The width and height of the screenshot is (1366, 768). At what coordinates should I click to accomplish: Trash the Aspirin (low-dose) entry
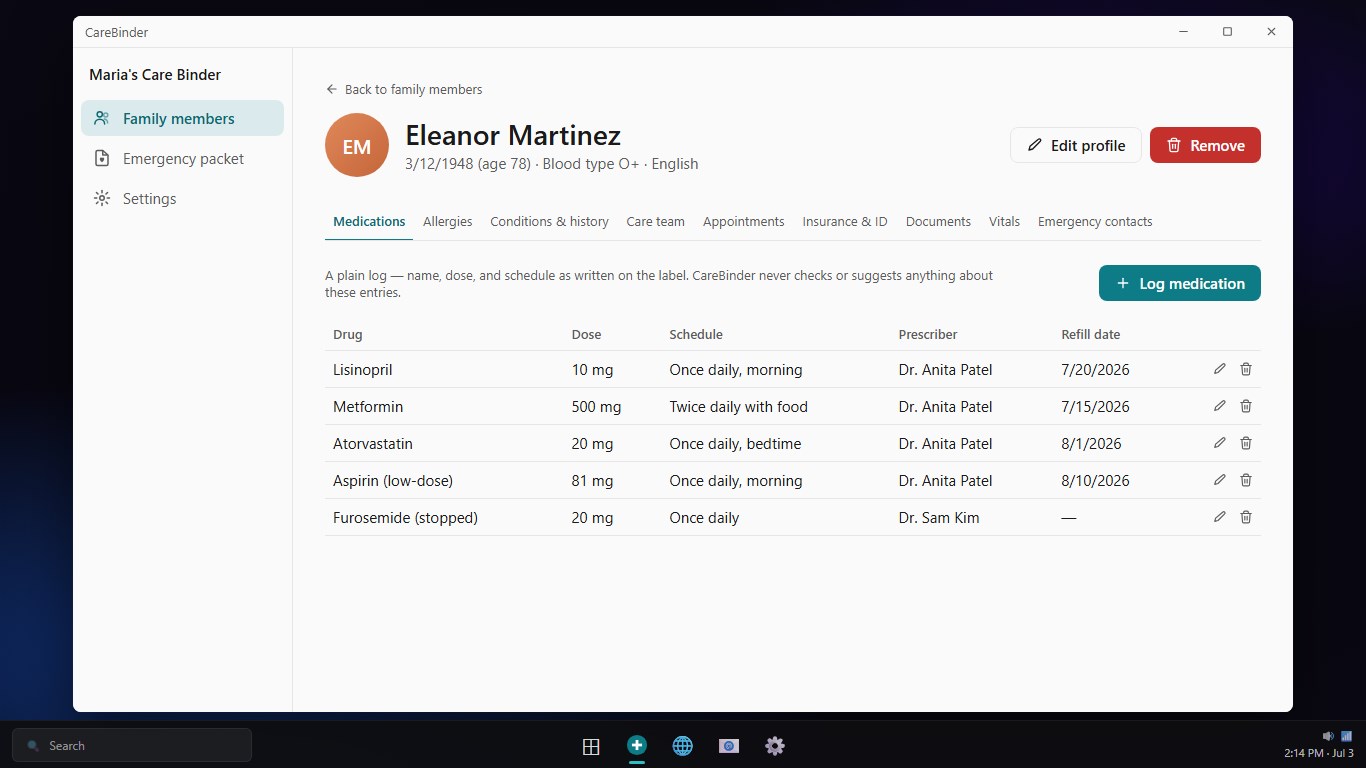click(1246, 480)
